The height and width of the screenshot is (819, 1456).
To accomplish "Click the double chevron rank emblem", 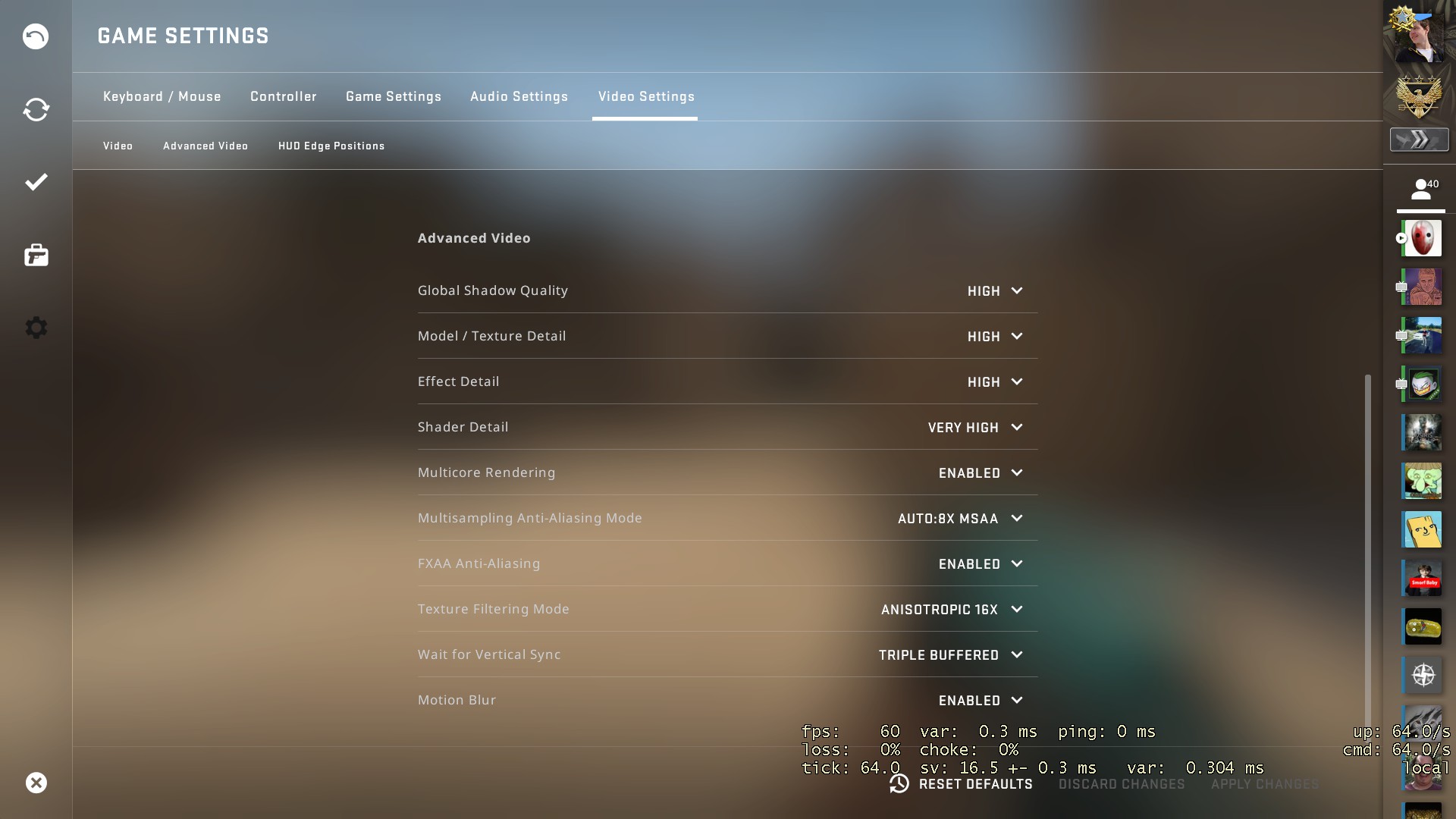I will pos(1419,140).
